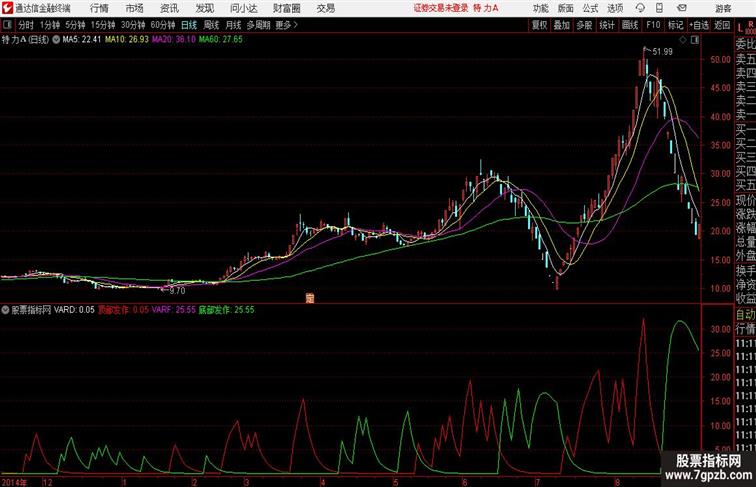This screenshot has width=756, height=487.
Task: Click the 底部发作: 25.55 indicator label
Action: click(x=227, y=310)
